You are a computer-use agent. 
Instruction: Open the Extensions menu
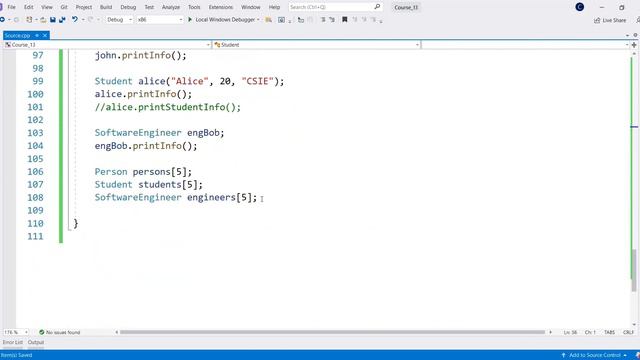[221, 7]
